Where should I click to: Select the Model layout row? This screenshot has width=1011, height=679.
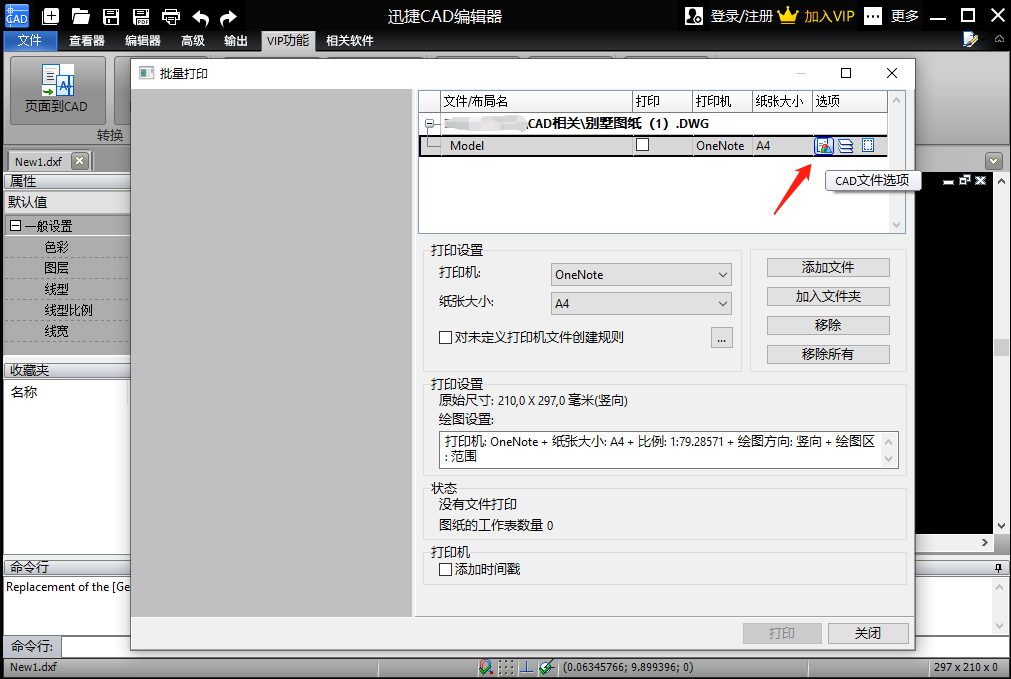653,146
